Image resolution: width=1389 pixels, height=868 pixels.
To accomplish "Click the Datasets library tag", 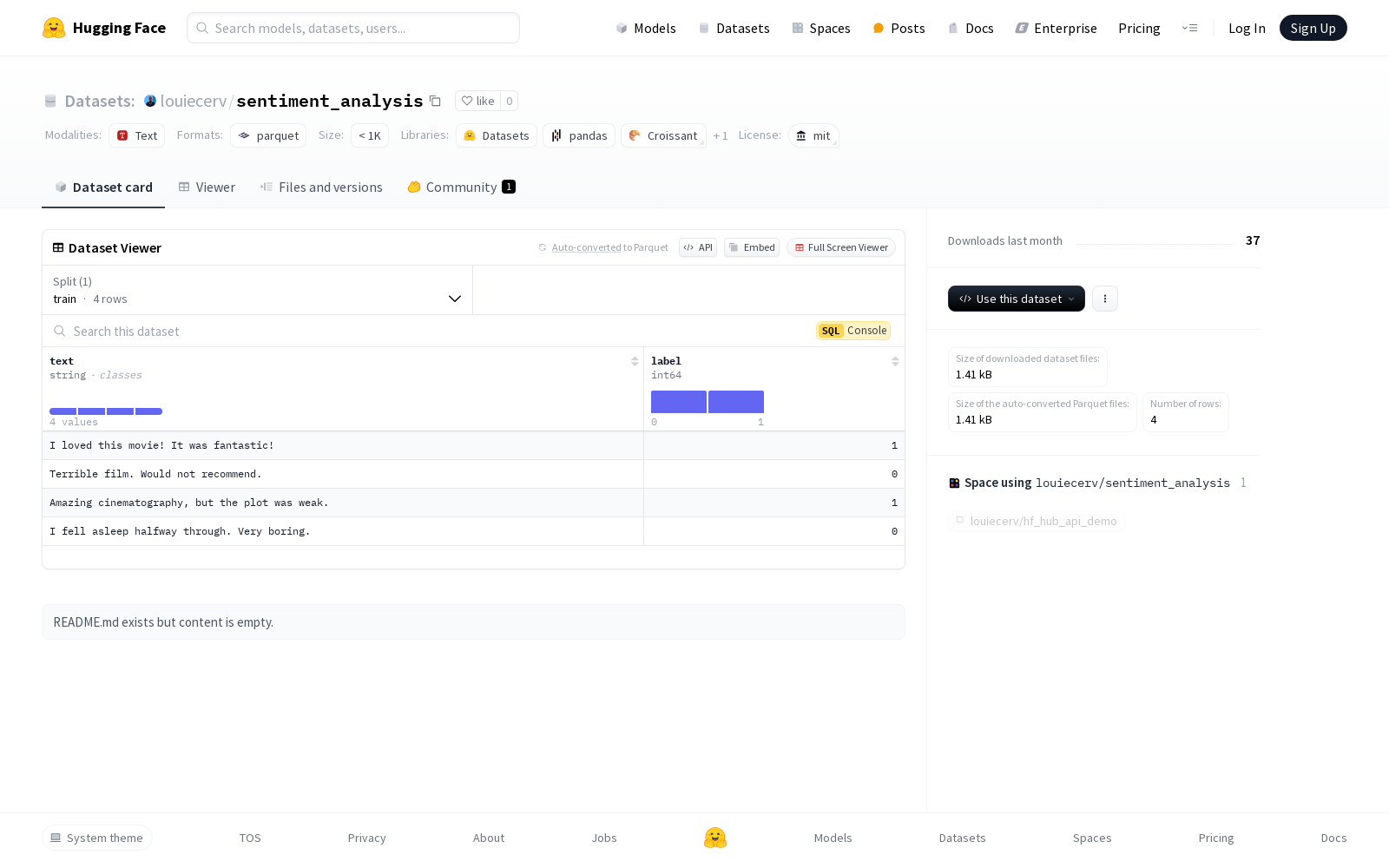I will tap(497, 135).
